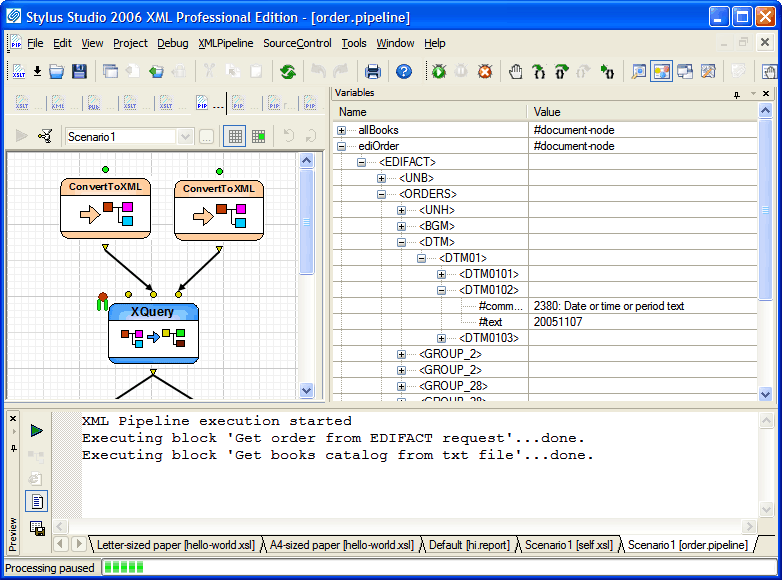Switch to Scenario1 [self.xsl] tab
782x580 pixels.
click(x=569, y=545)
